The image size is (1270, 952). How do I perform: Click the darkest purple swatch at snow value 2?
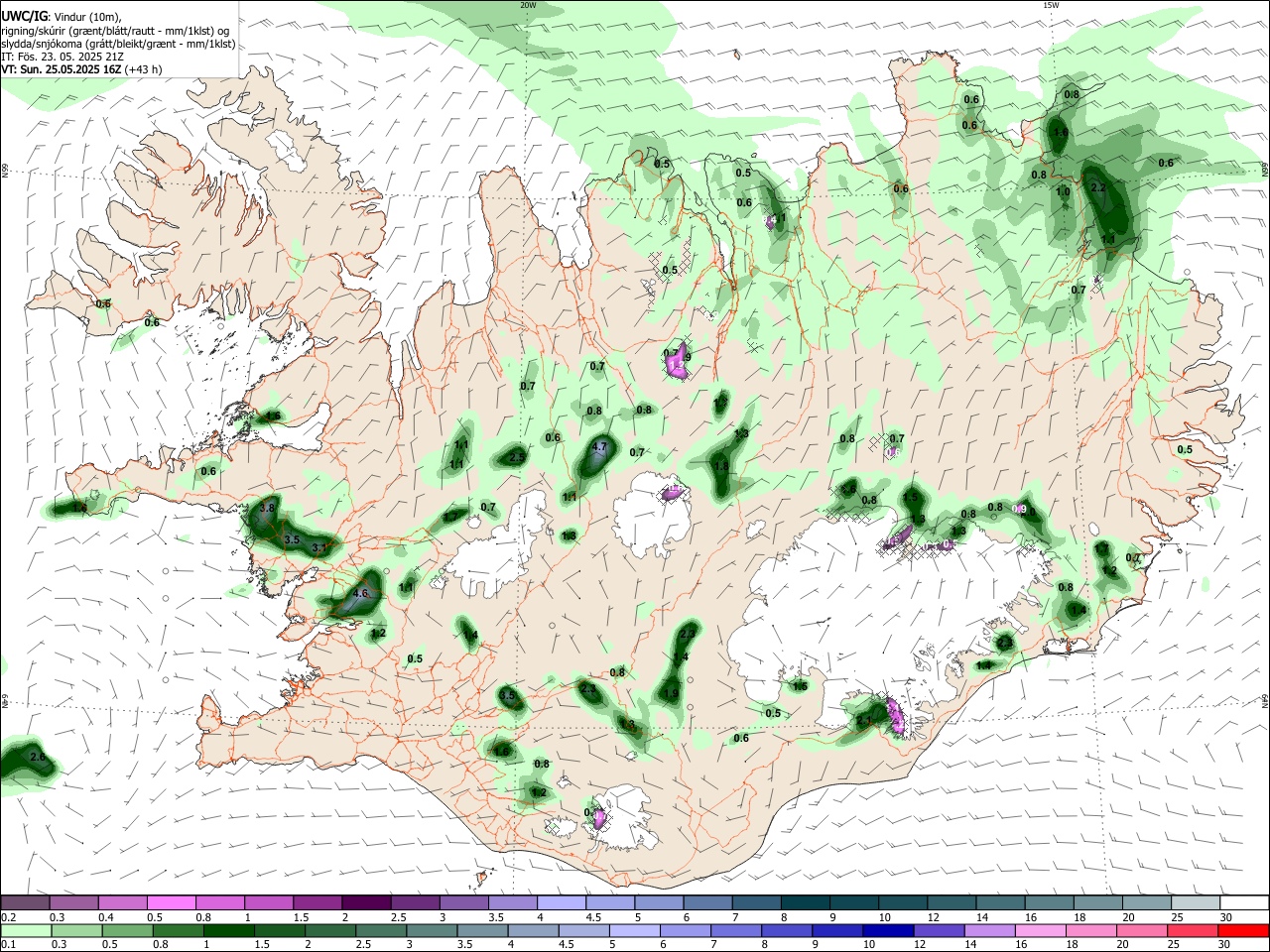coord(365,902)
